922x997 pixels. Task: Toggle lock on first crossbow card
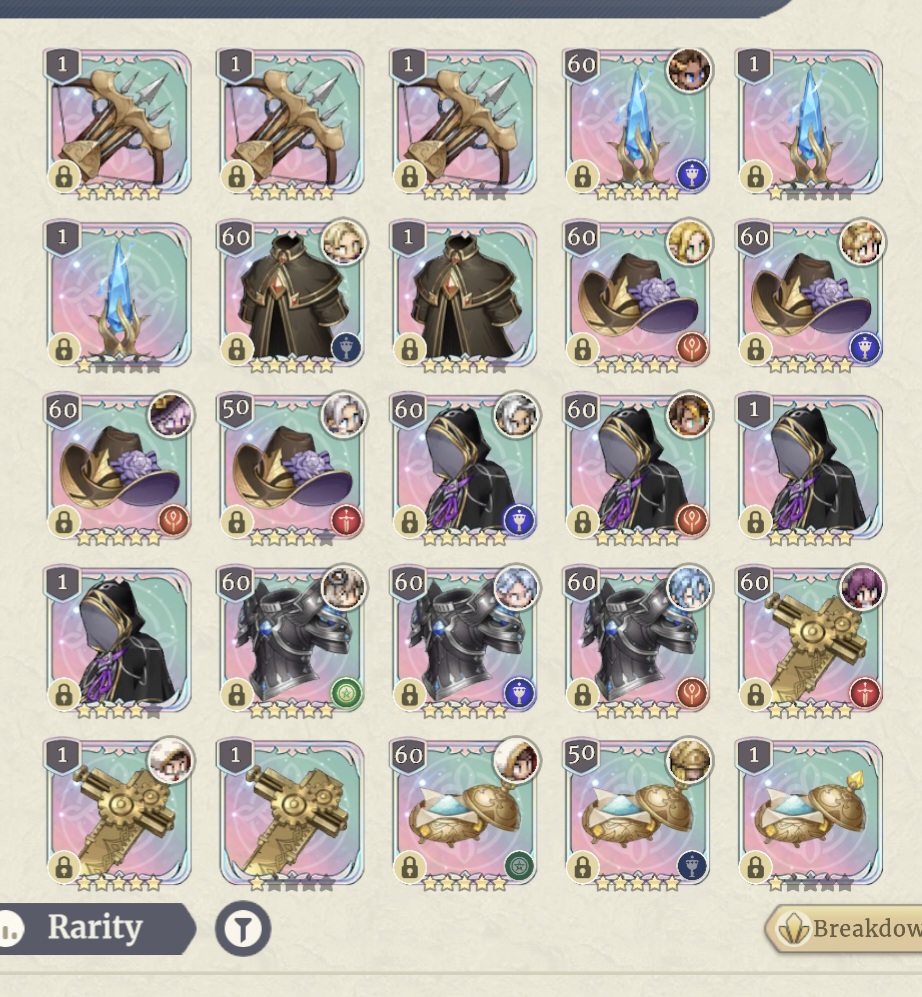coord(64,176)
